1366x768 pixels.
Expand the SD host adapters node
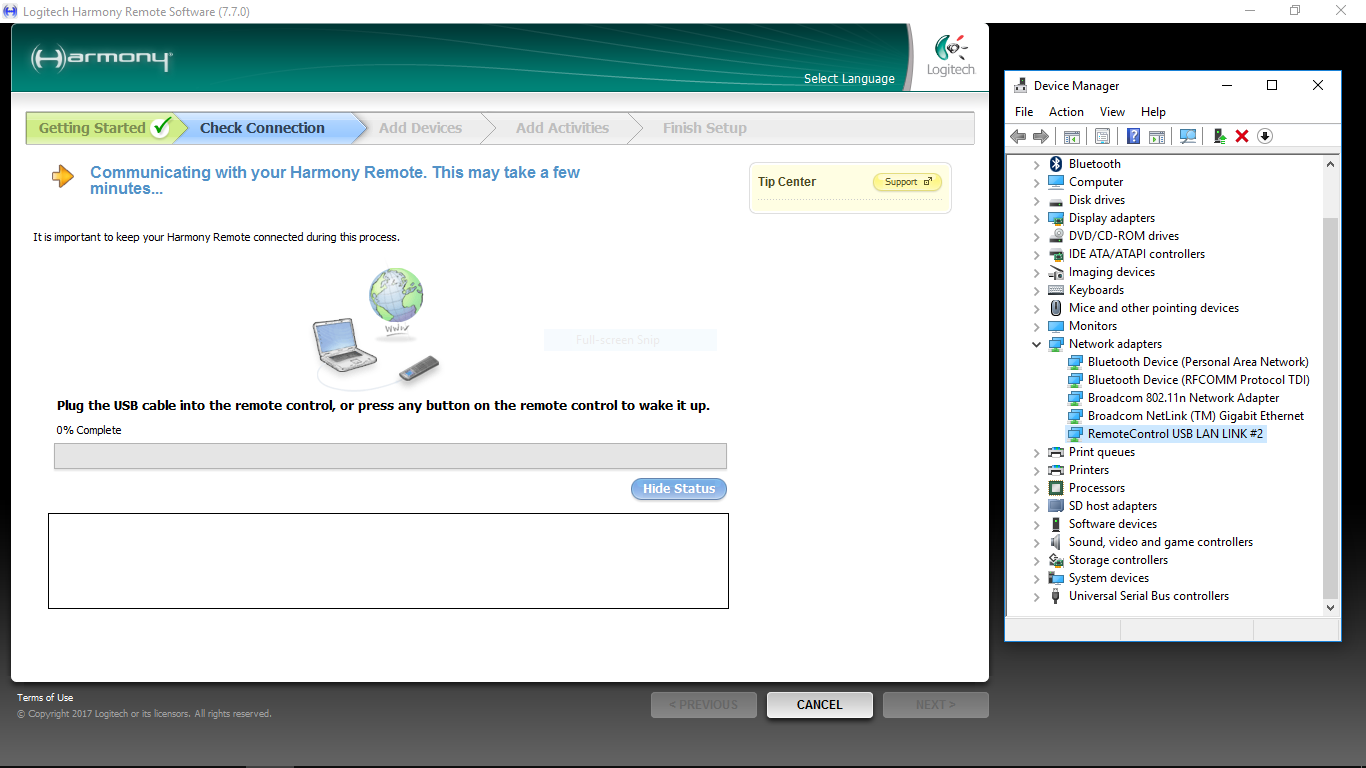pos(1036,506)
